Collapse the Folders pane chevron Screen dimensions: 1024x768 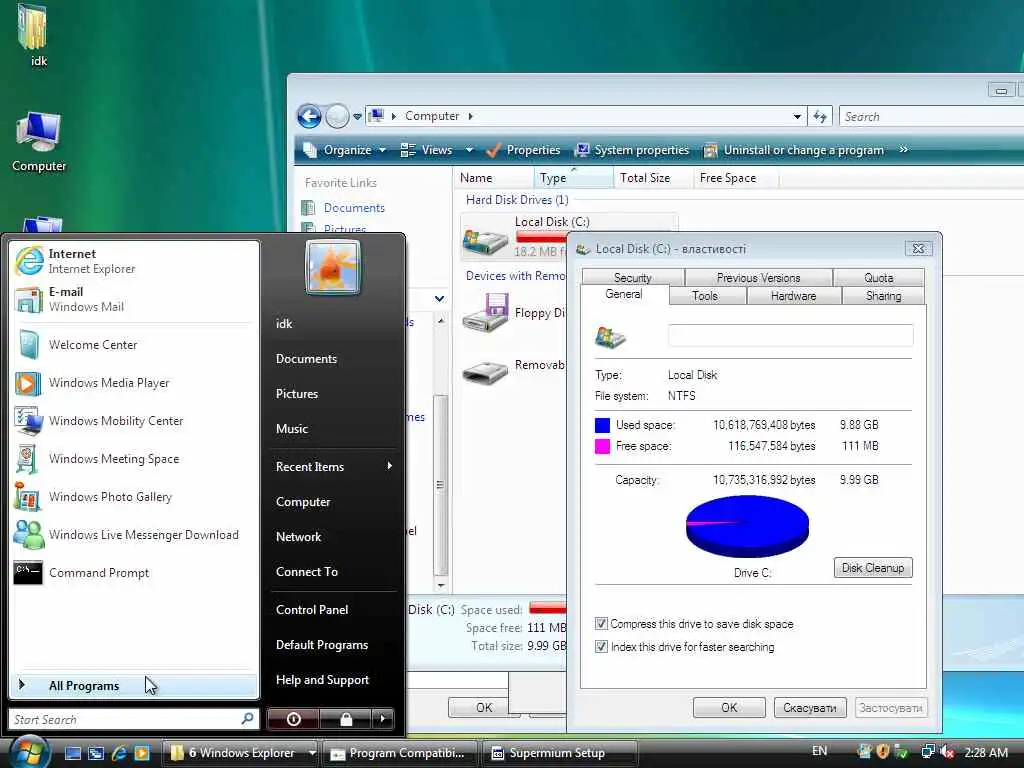tap(440, 298)
